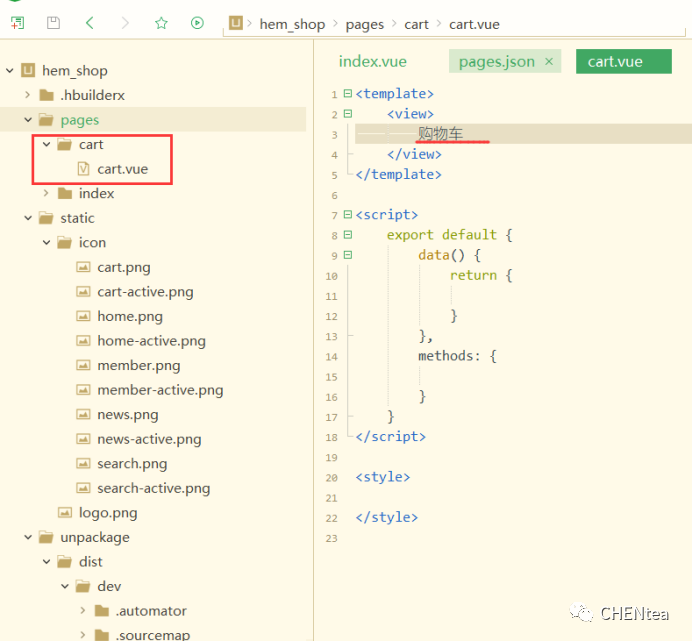Collapse the hem_shop project root
This screenshot has height=642, width=692.
click(10, 71)
